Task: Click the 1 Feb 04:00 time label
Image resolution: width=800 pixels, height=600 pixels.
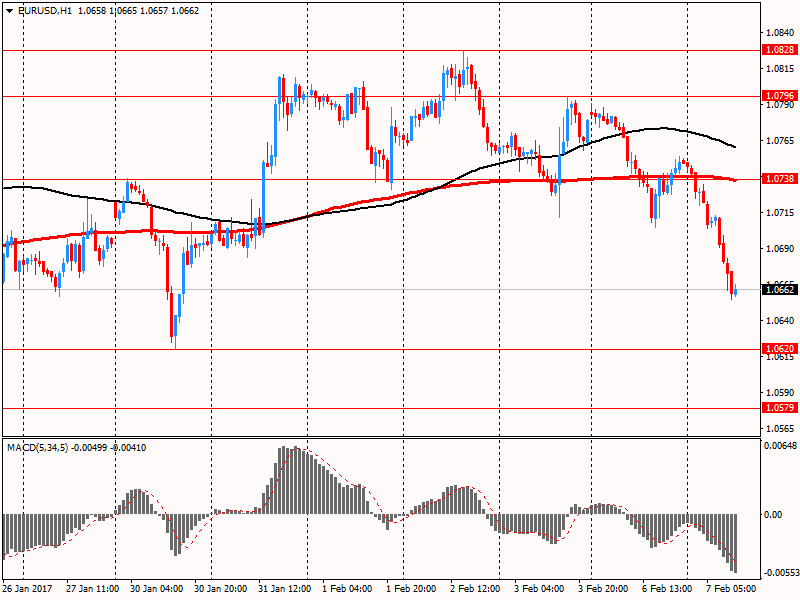Action: (x=347, y=588)
